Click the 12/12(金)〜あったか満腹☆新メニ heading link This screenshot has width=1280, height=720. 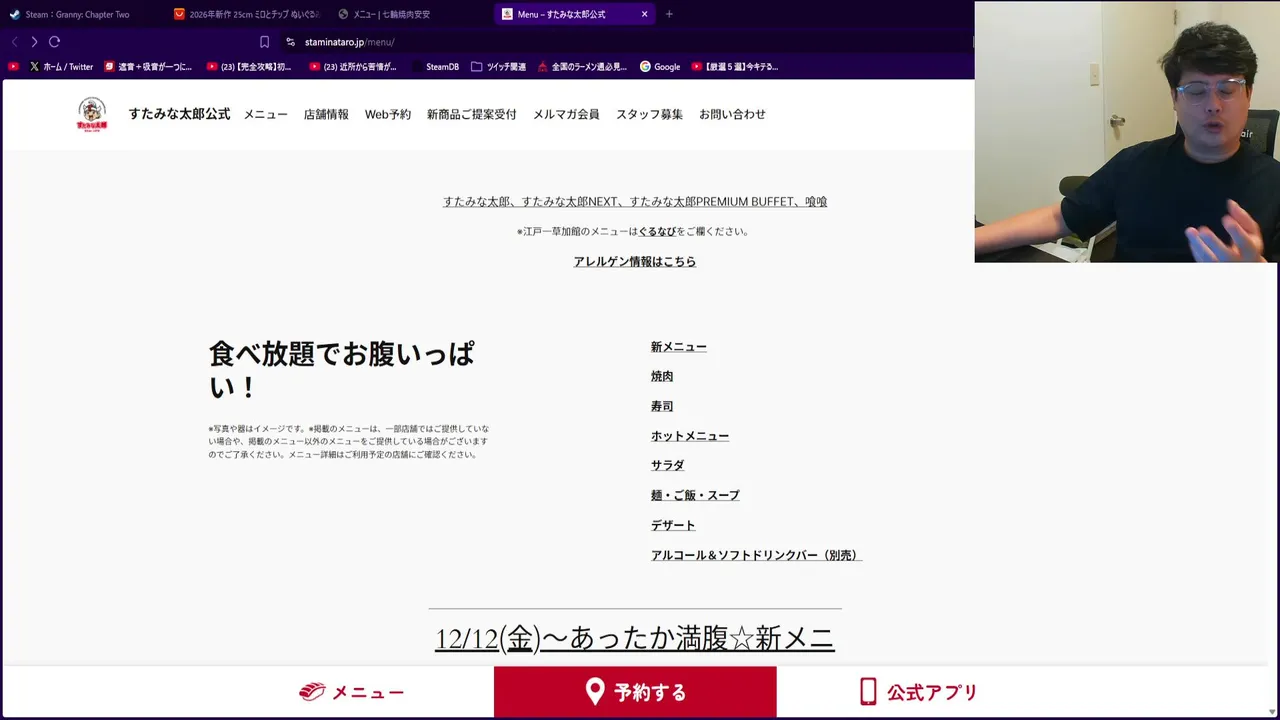tap(635, 638)
